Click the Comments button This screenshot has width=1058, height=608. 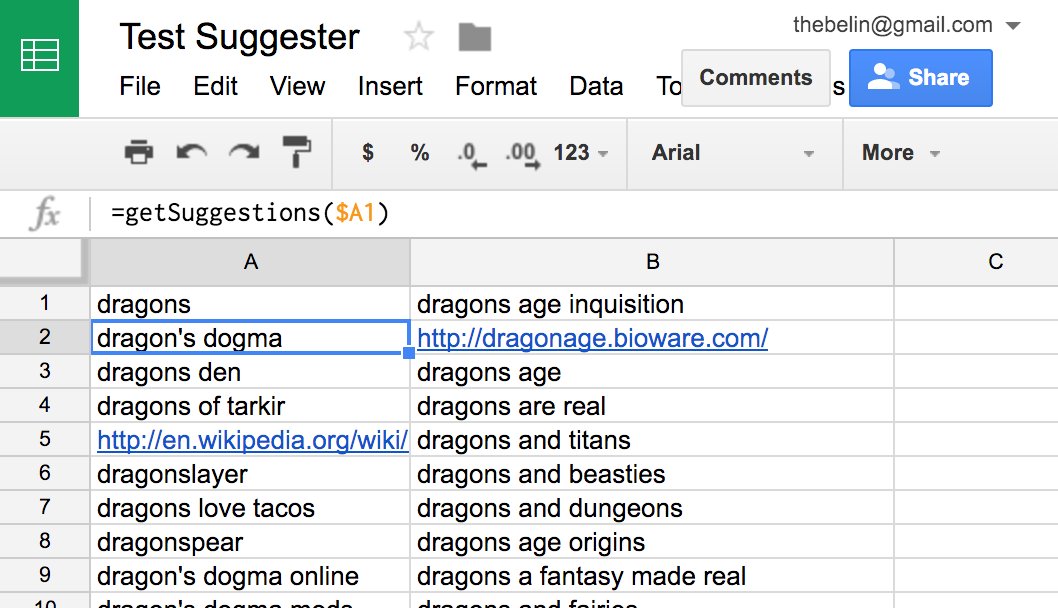click(x=756, y=78)
